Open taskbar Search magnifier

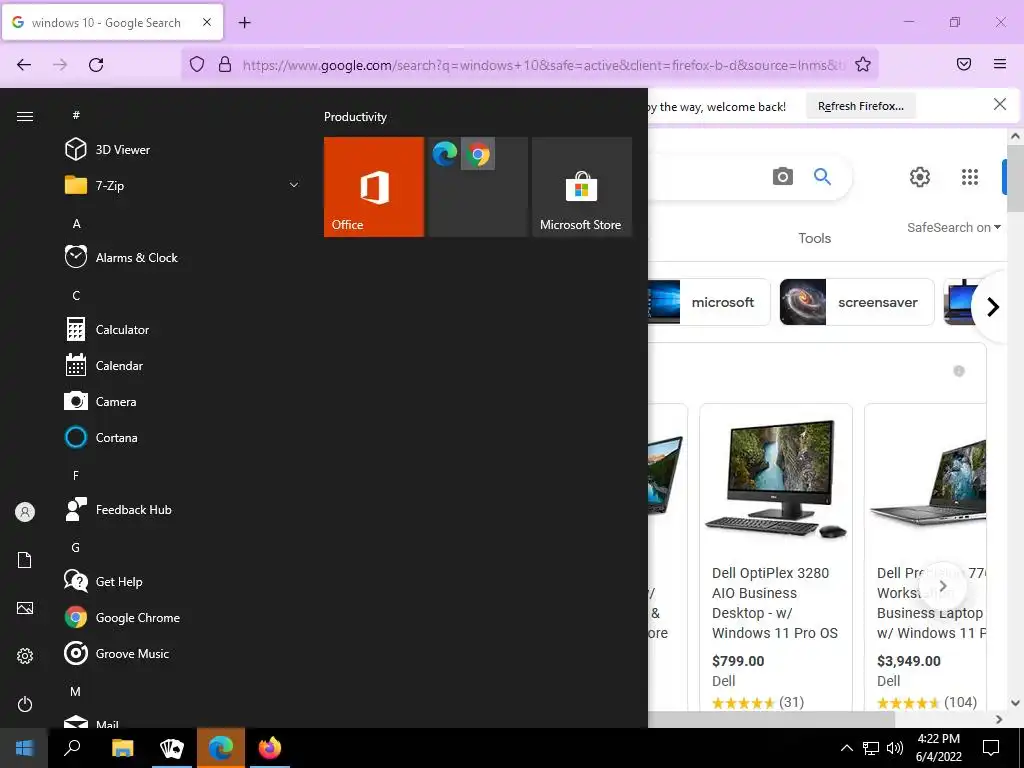click(x=72, y=748)
